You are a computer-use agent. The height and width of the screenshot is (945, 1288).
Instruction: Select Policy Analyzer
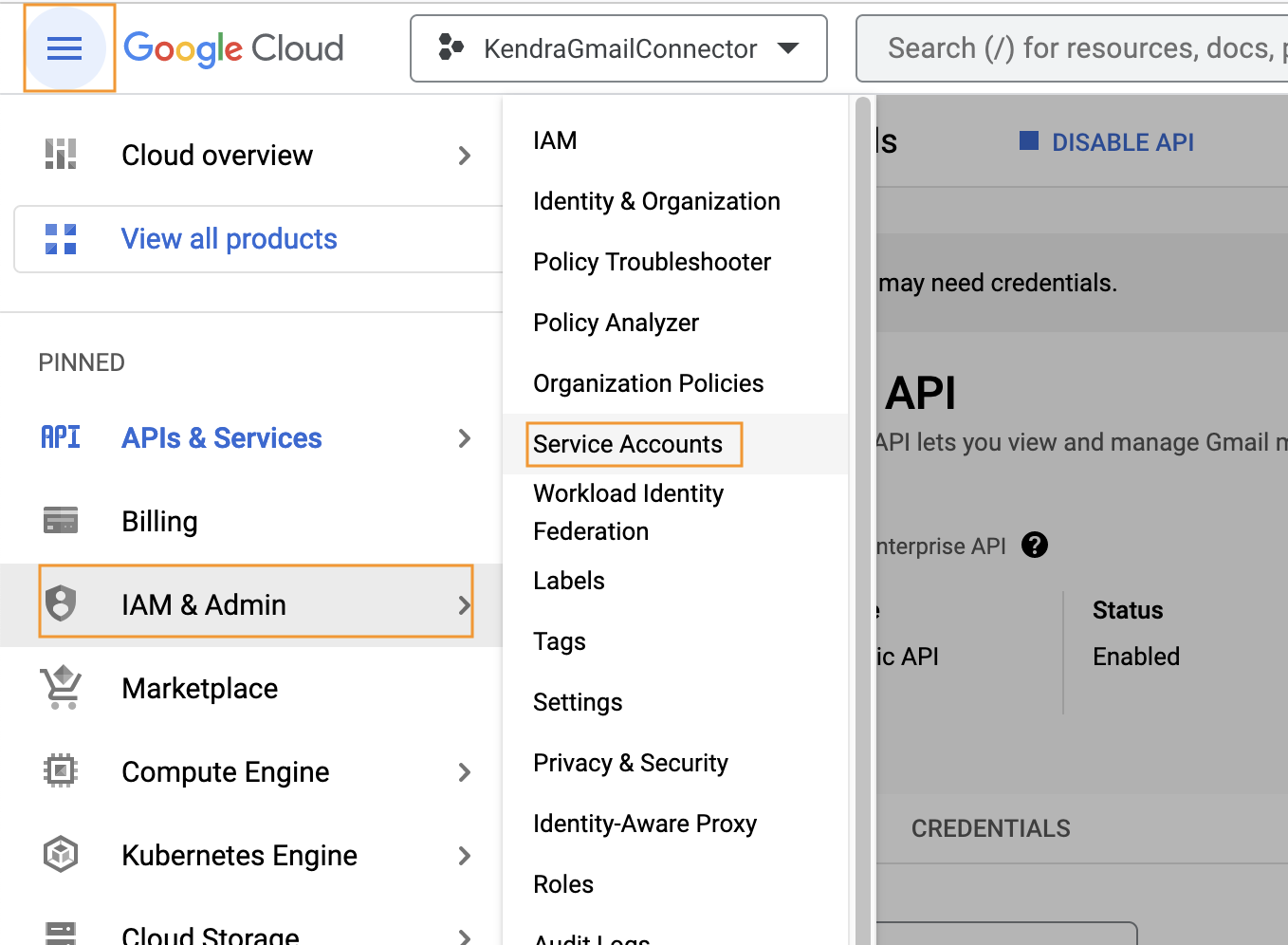point(616,323)
